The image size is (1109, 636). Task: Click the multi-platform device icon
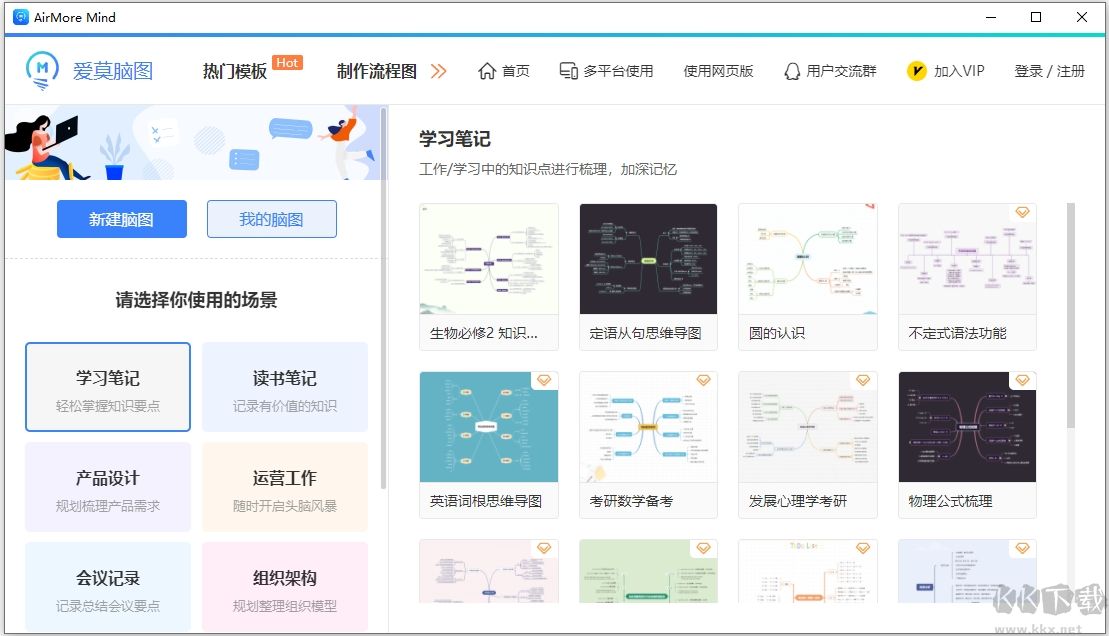[x=569, y=71]
